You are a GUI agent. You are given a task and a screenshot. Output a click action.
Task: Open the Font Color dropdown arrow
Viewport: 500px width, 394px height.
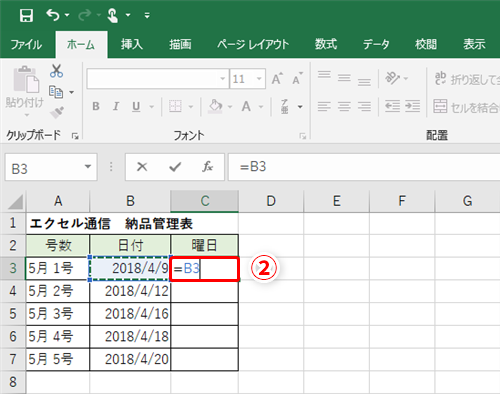pos(261,107)
